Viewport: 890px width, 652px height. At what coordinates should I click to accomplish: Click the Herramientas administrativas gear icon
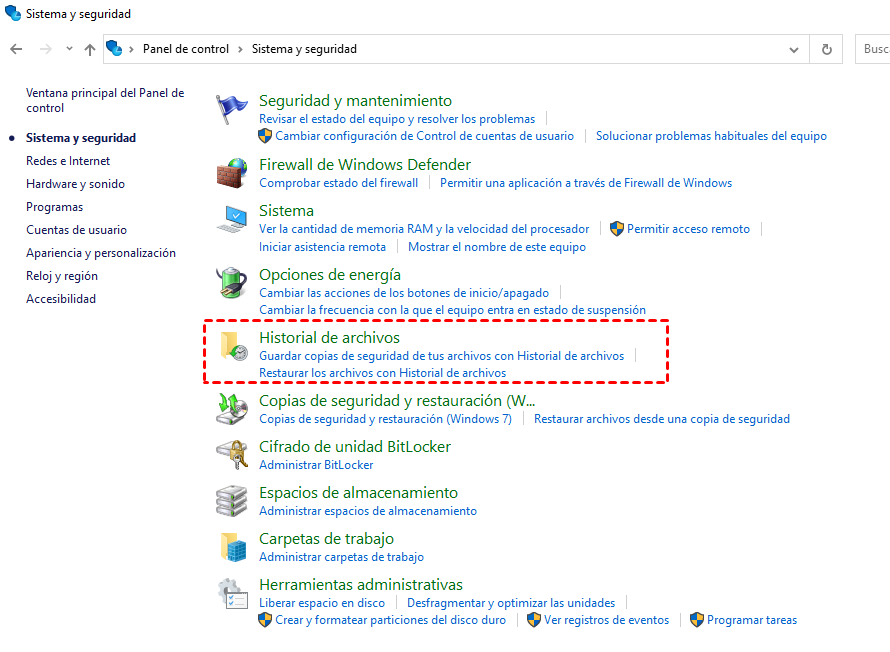click(233, 593)
